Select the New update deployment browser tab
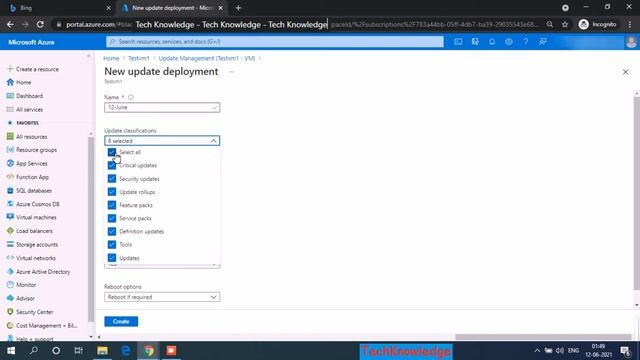The image size is (640, 360). tap(172, 8)
